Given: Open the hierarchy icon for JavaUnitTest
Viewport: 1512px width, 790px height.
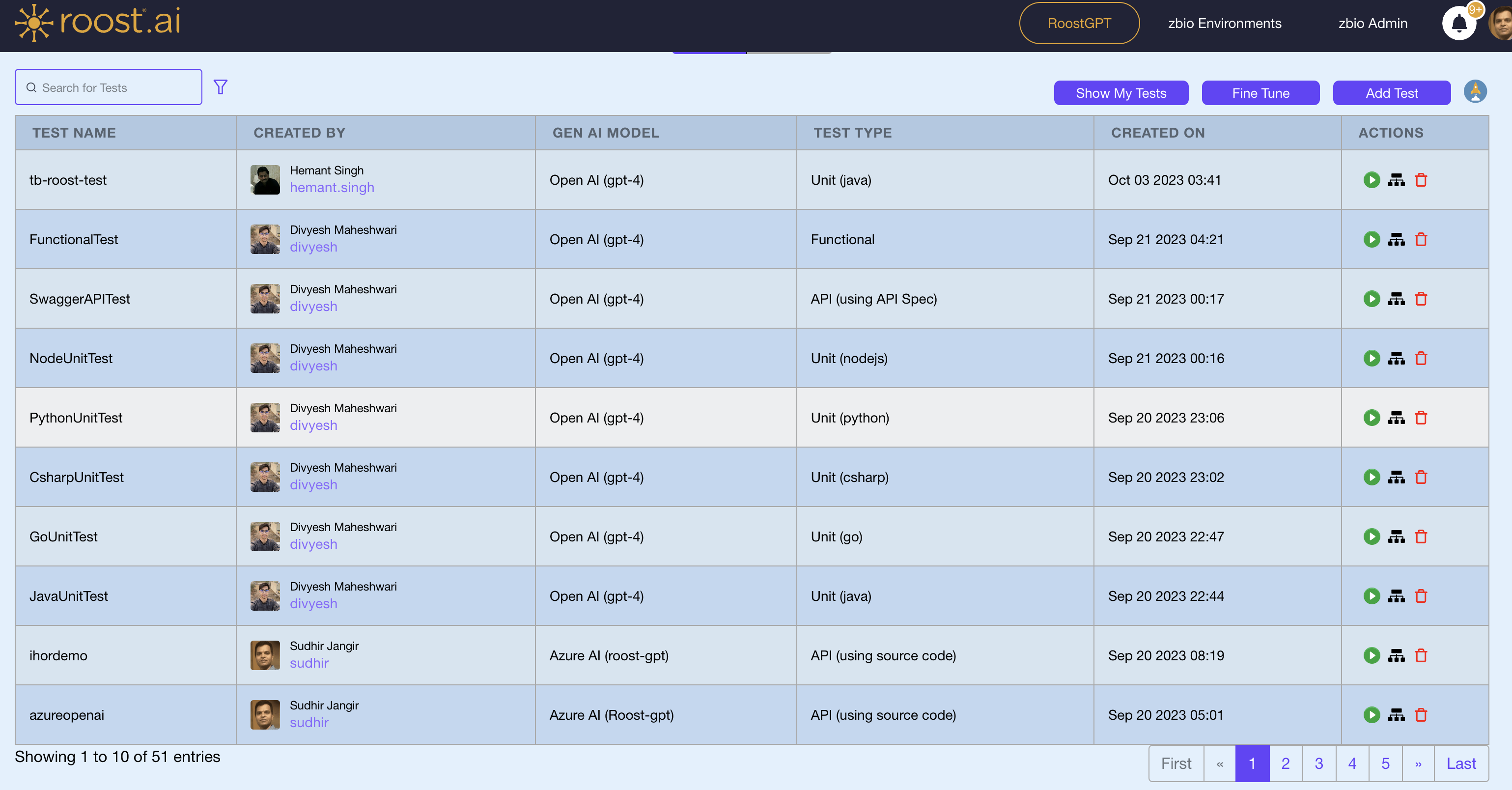Looking at the screenshot, I should [1397, 596].
